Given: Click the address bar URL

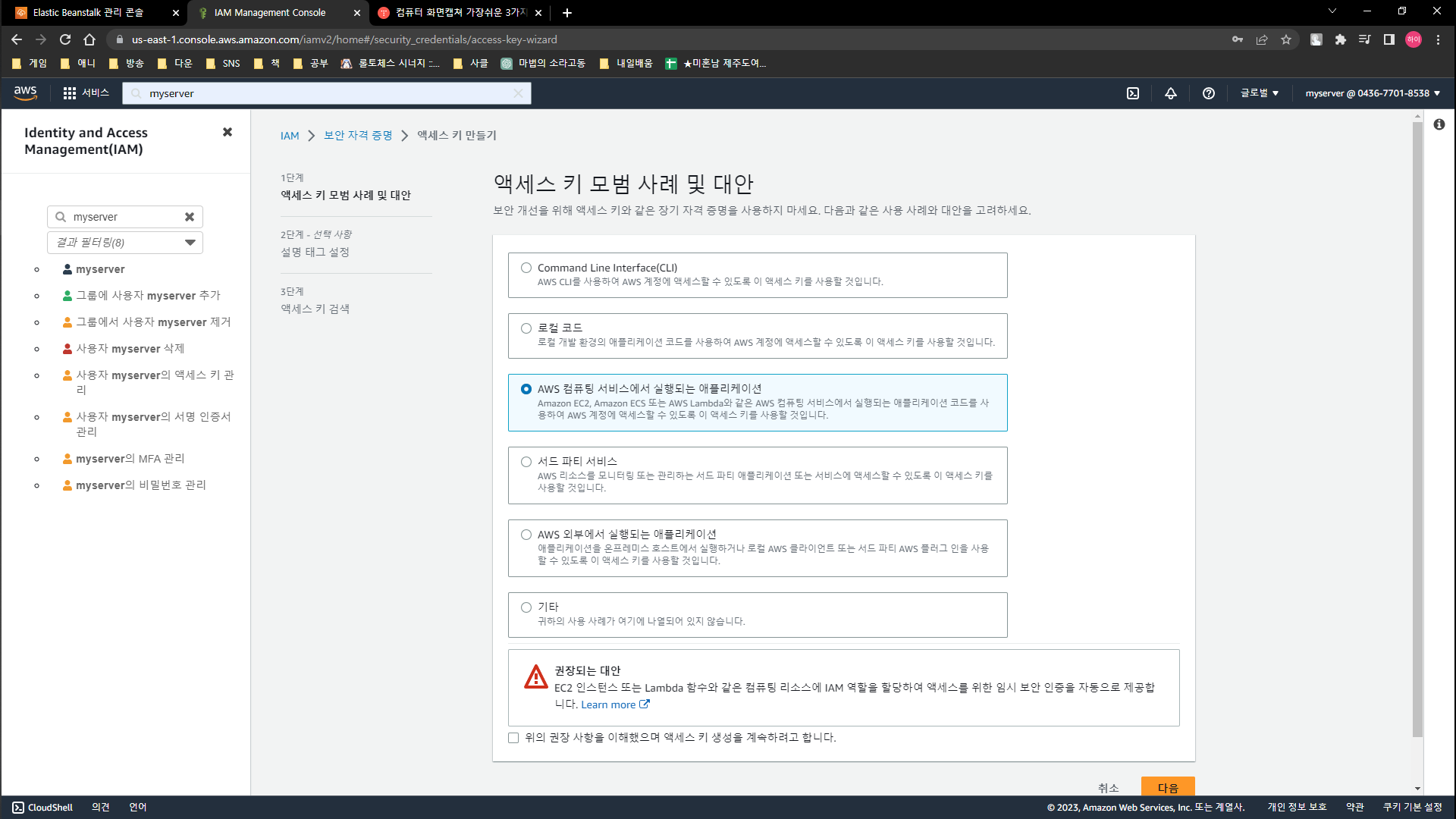Looking at the screenshot, I should point(344,39).
